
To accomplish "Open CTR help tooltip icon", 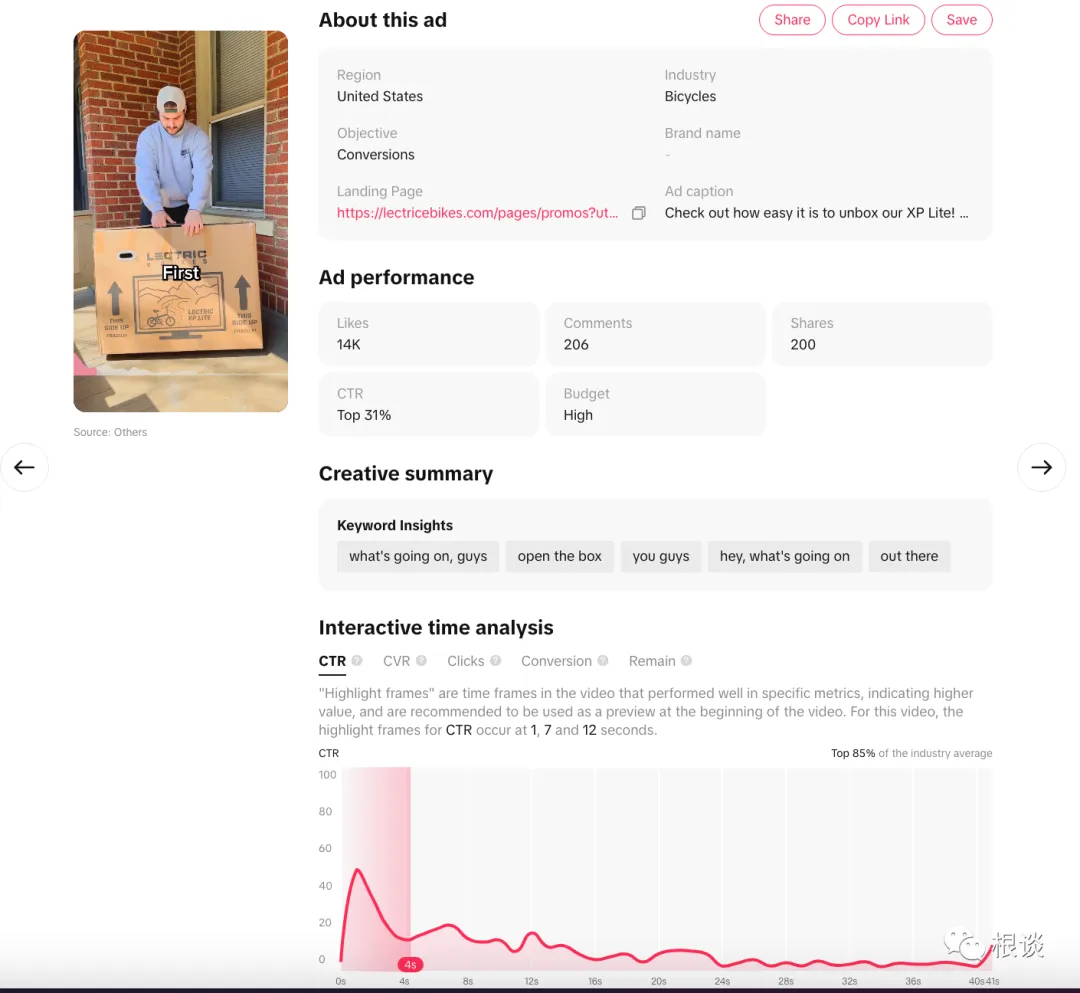I will tap(357, 660).
